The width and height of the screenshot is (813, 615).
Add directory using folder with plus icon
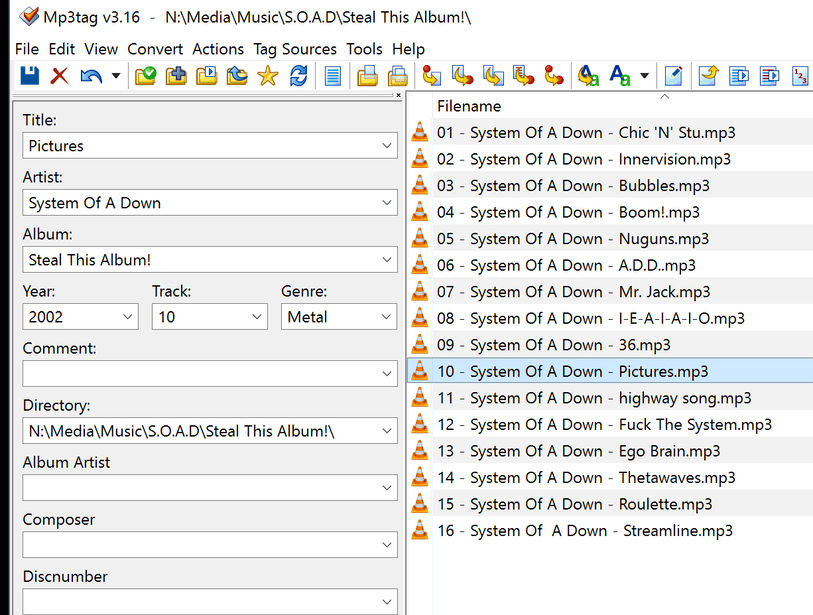176,76
